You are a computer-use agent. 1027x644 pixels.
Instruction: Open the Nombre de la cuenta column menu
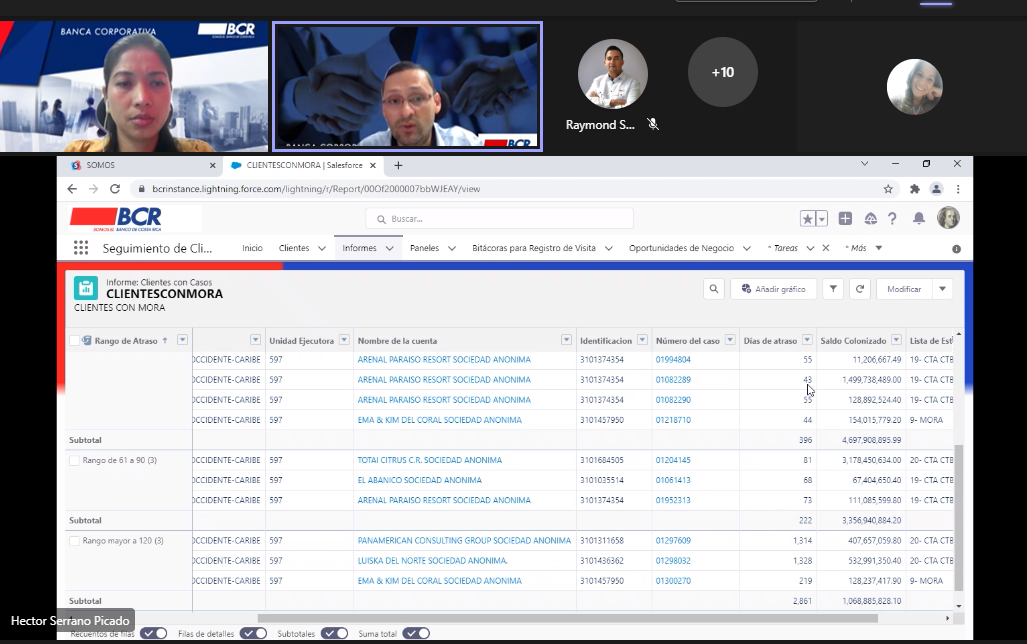coord(567,340)
